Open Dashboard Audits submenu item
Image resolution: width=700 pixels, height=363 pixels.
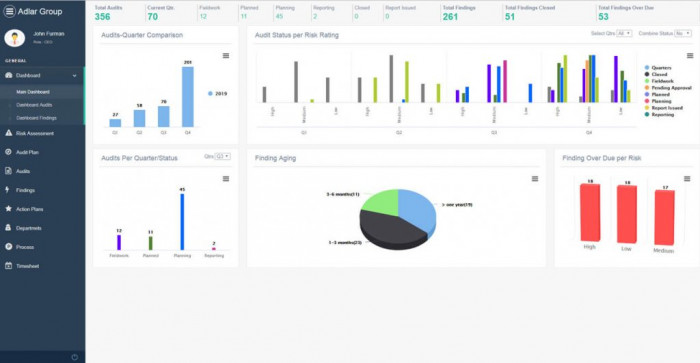pos(34,105)
